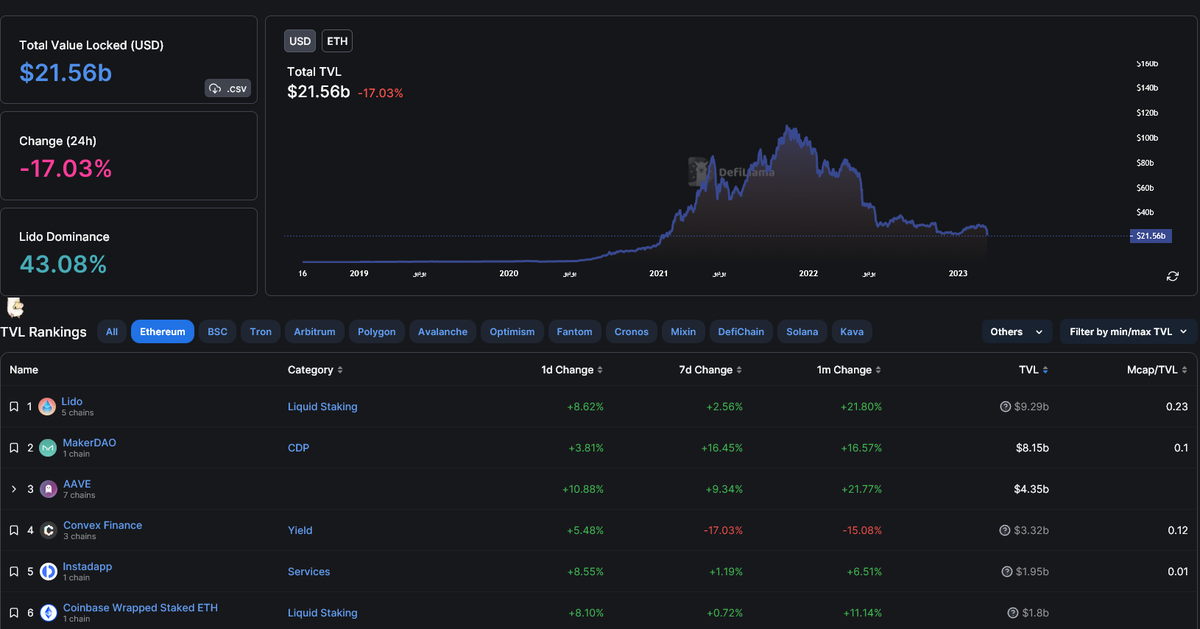Click the question mark beside Convex's $3.32b TVL
The image size is (1200, 629).
click(x=1005, y=530)
